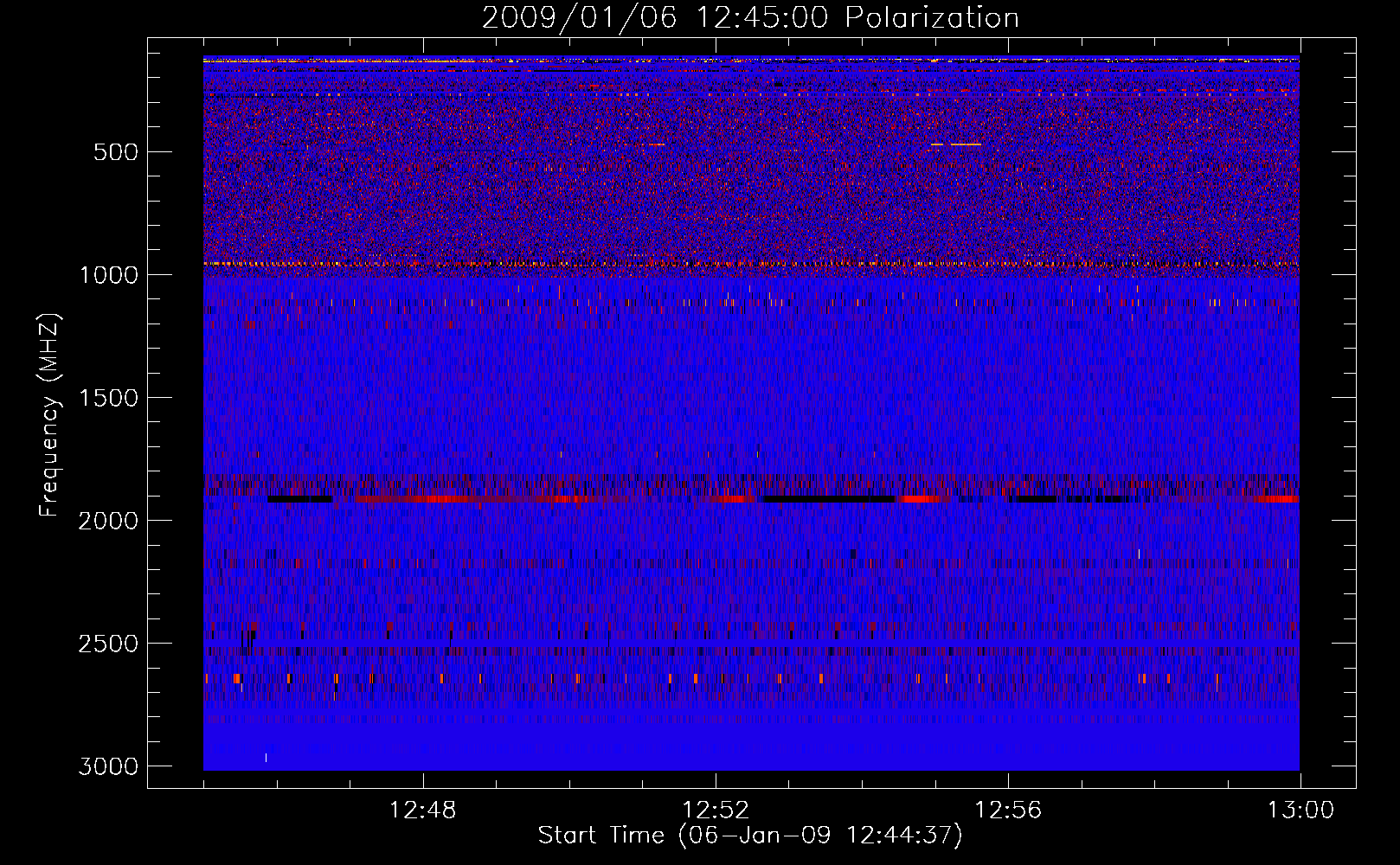Click the plot title '2009/01/06 12:45:00 Polarization'

(x=750, y=18)
